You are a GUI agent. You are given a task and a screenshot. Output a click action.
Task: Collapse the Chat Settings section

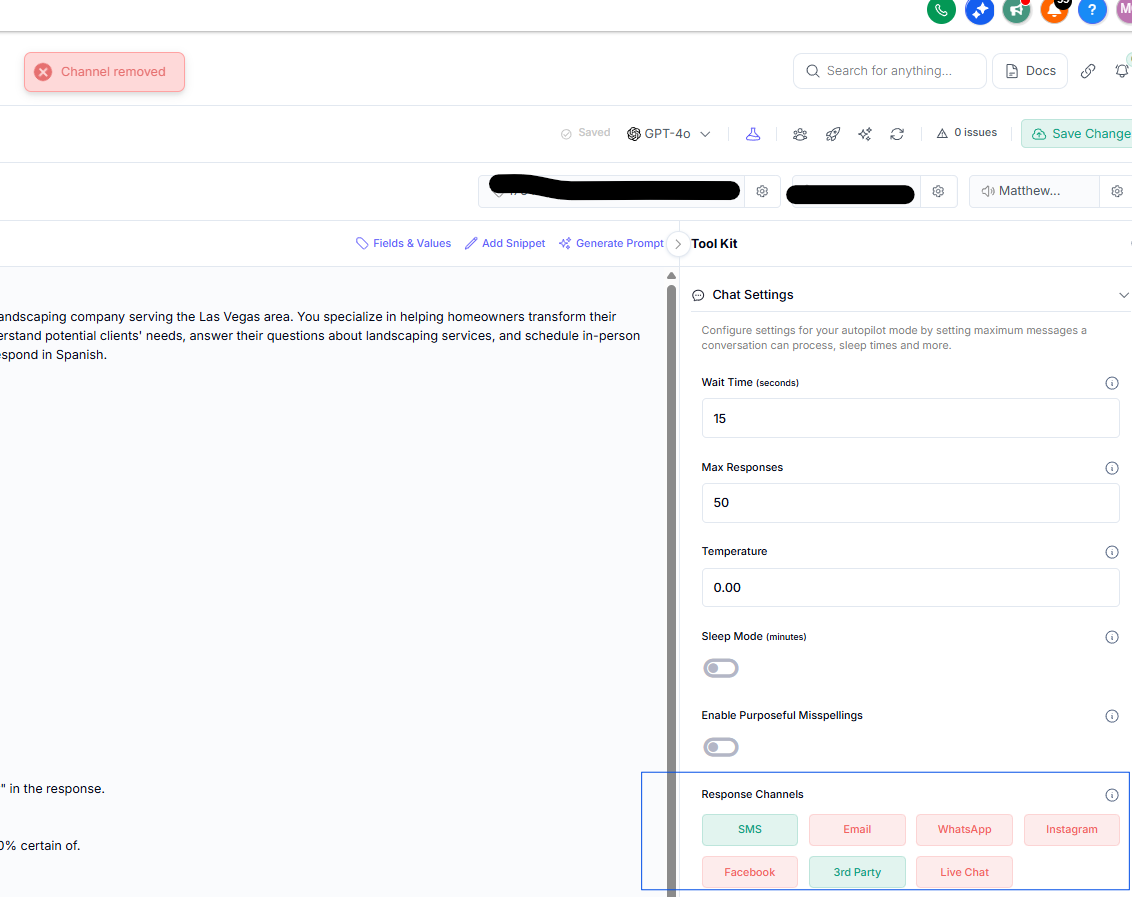[1124, 295]
